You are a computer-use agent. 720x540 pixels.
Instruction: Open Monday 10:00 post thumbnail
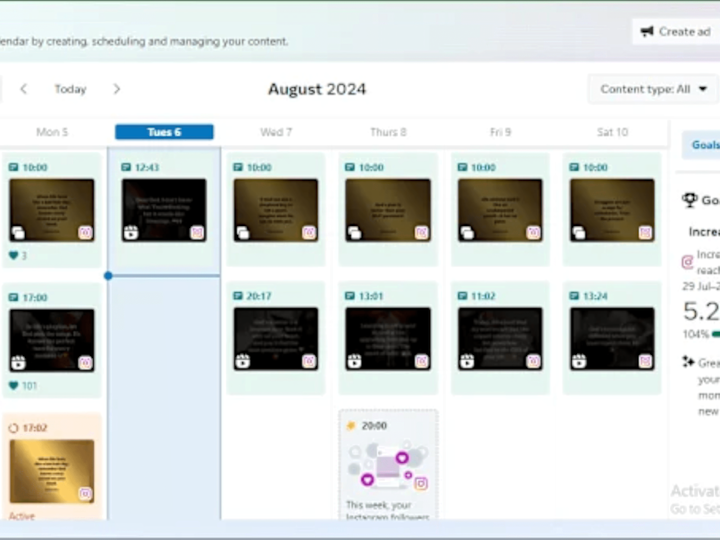[x=52, y=210]
